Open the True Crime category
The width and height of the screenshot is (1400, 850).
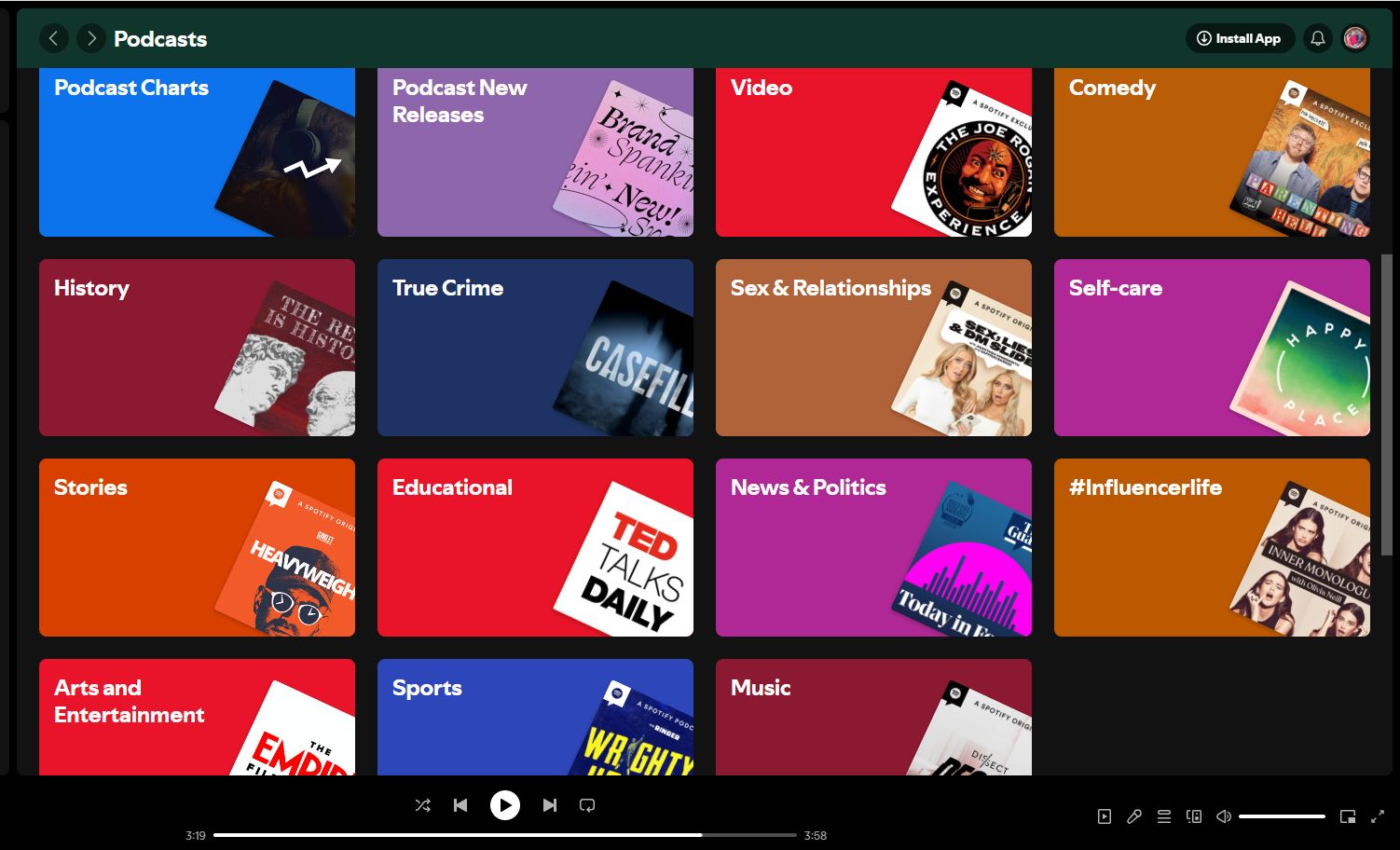coord(535,348)
